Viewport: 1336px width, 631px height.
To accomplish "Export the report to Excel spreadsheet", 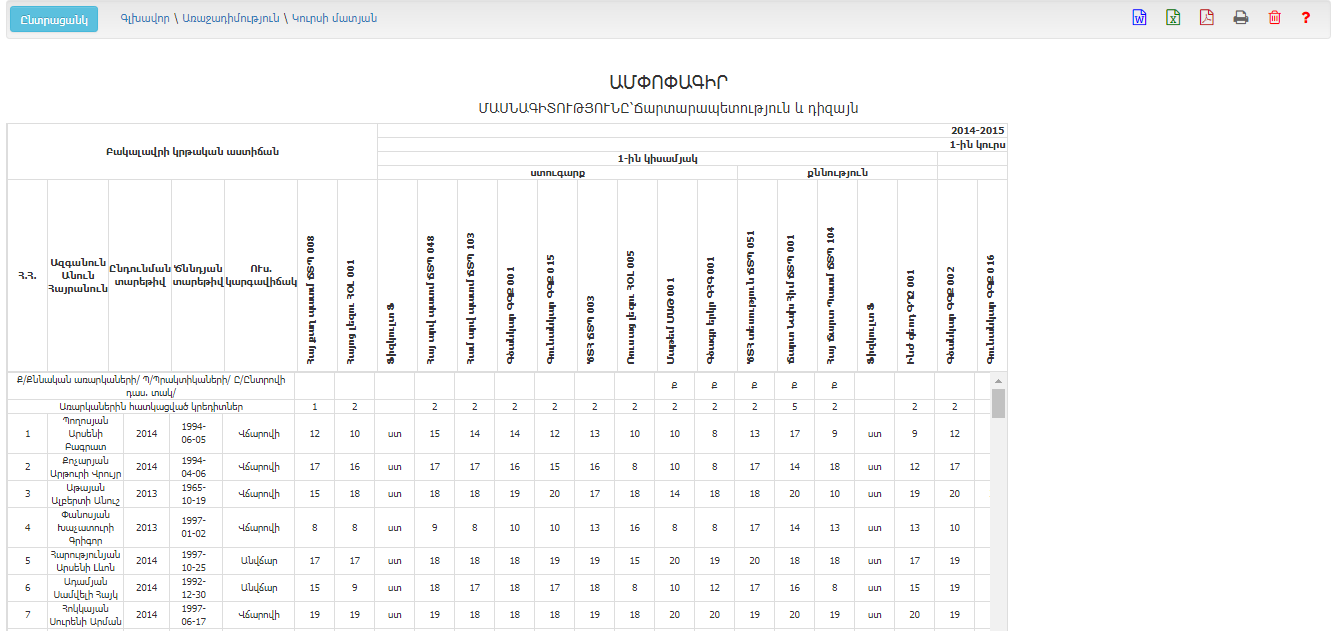I will tap(1173, 18).
